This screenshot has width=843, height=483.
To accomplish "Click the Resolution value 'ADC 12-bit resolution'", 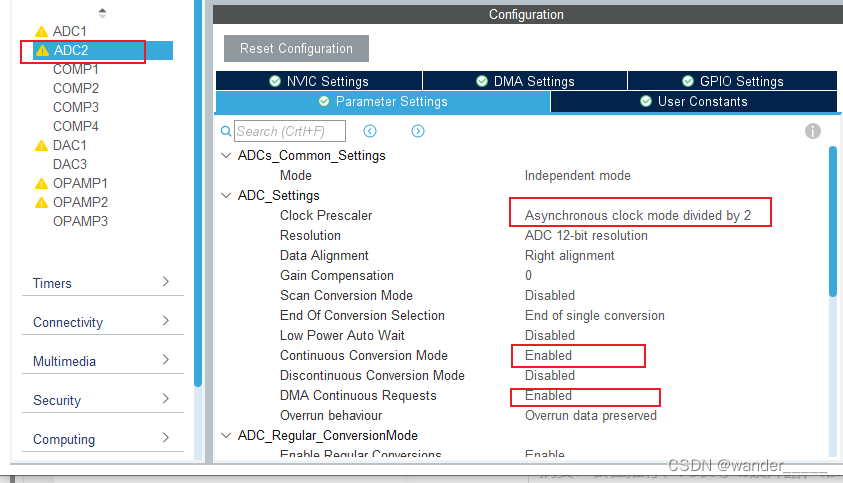I will 586,235.
